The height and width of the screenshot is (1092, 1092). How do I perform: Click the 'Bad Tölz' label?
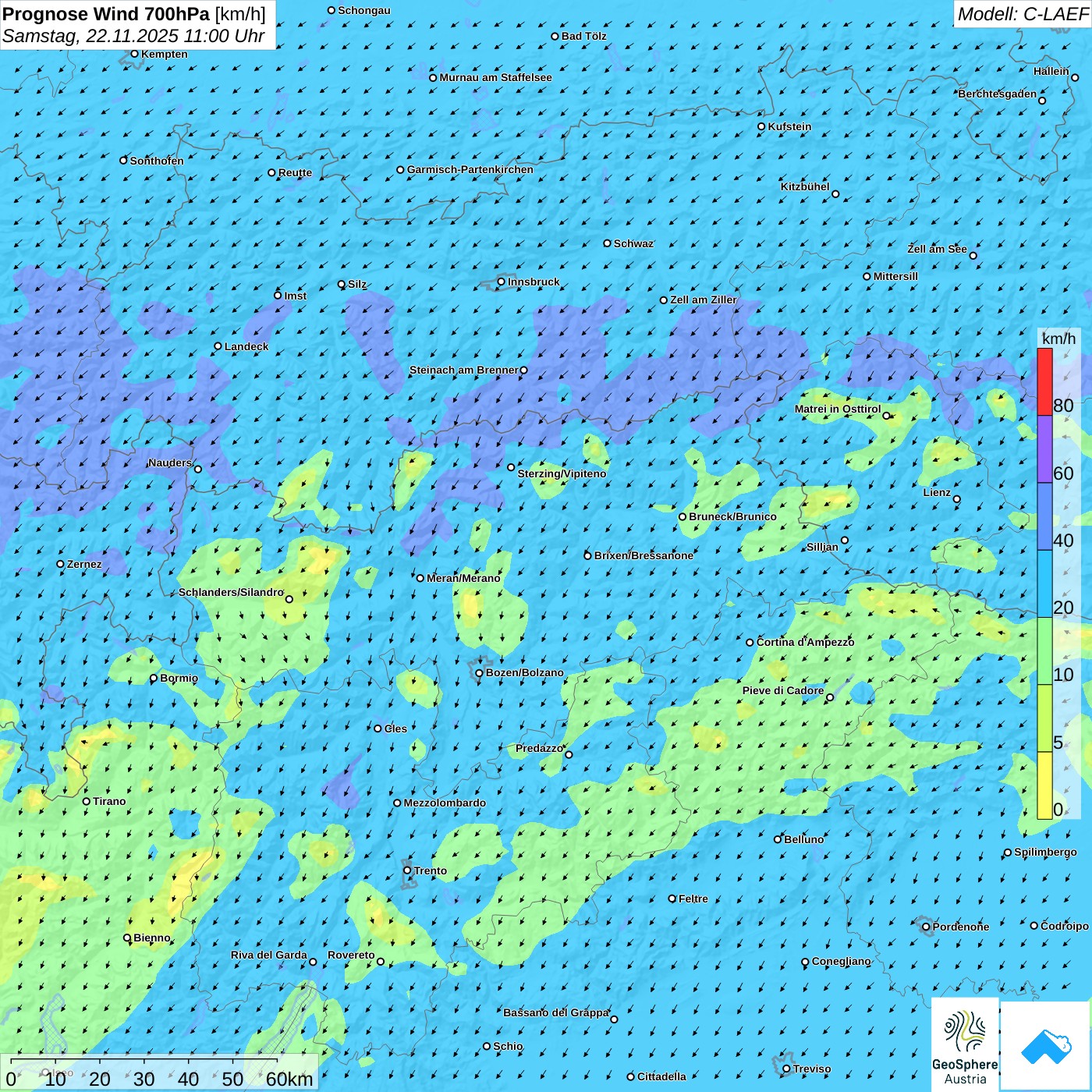pyautogui.click(x=584, y=36)
